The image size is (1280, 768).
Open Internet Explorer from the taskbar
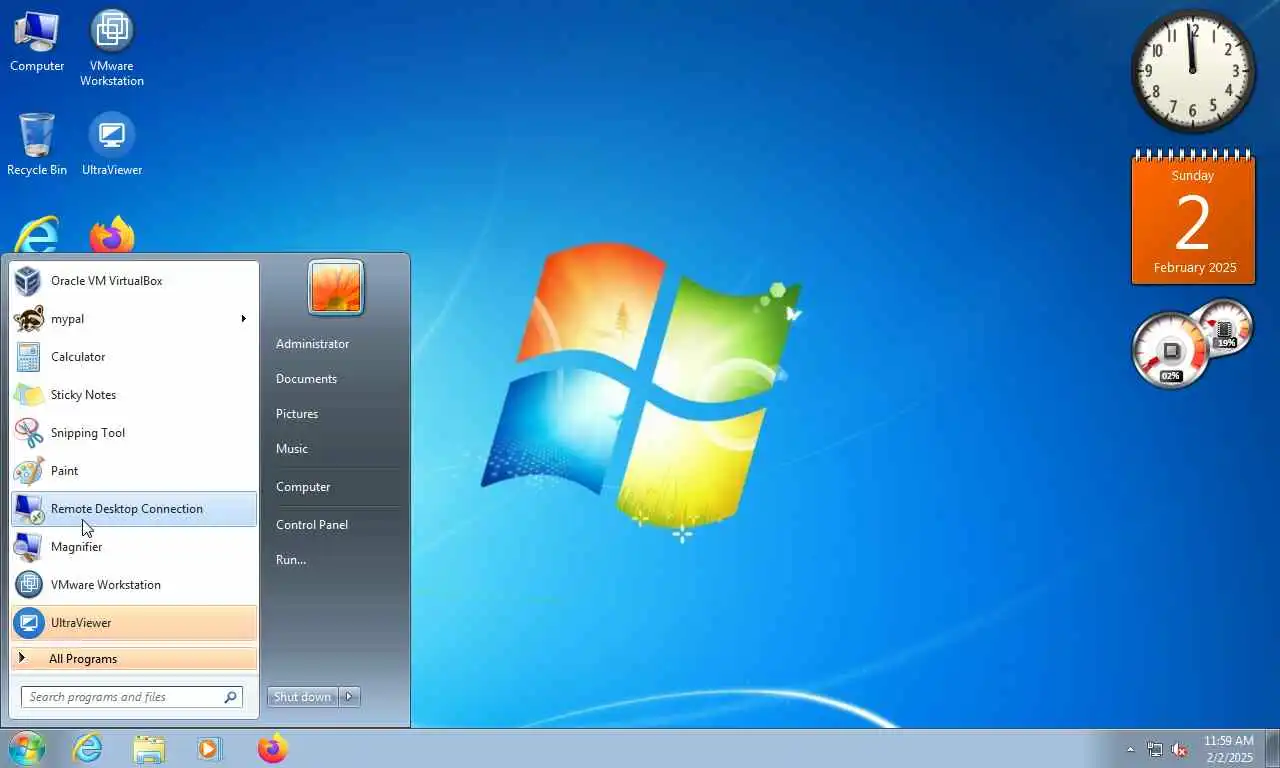tap(88, 748)
